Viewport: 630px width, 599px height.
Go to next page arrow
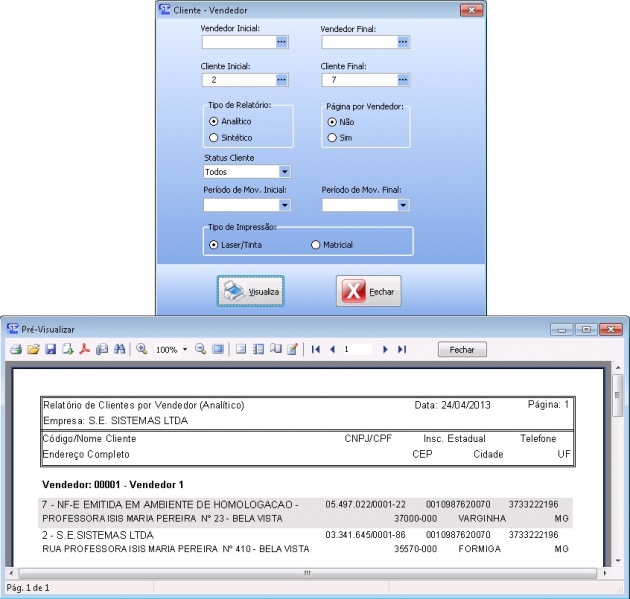tap(385, 349)
